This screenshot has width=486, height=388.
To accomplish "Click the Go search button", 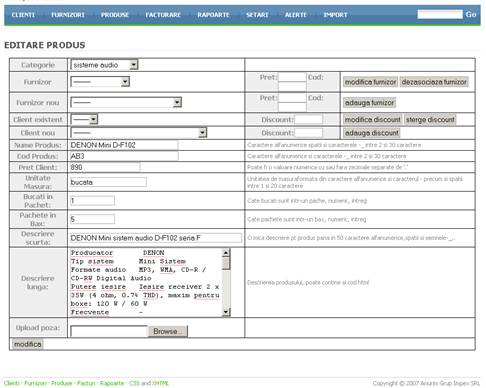I will [x=471, y=14].
